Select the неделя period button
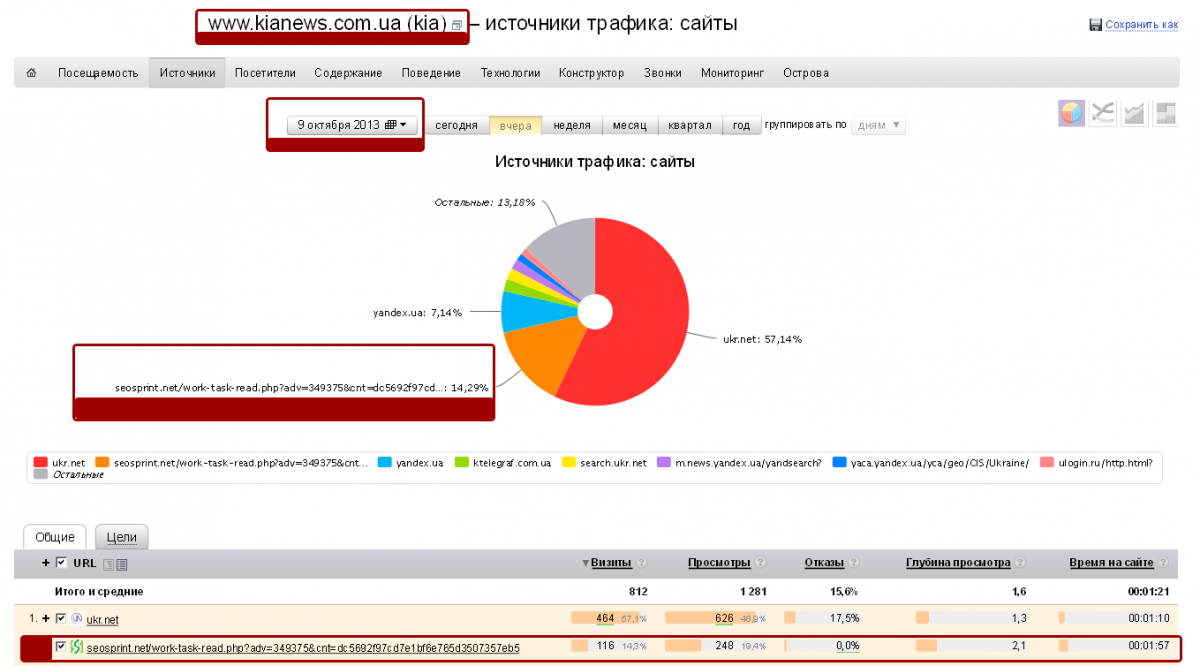This screenshot has width=1200, height=666. pos(571,126)
